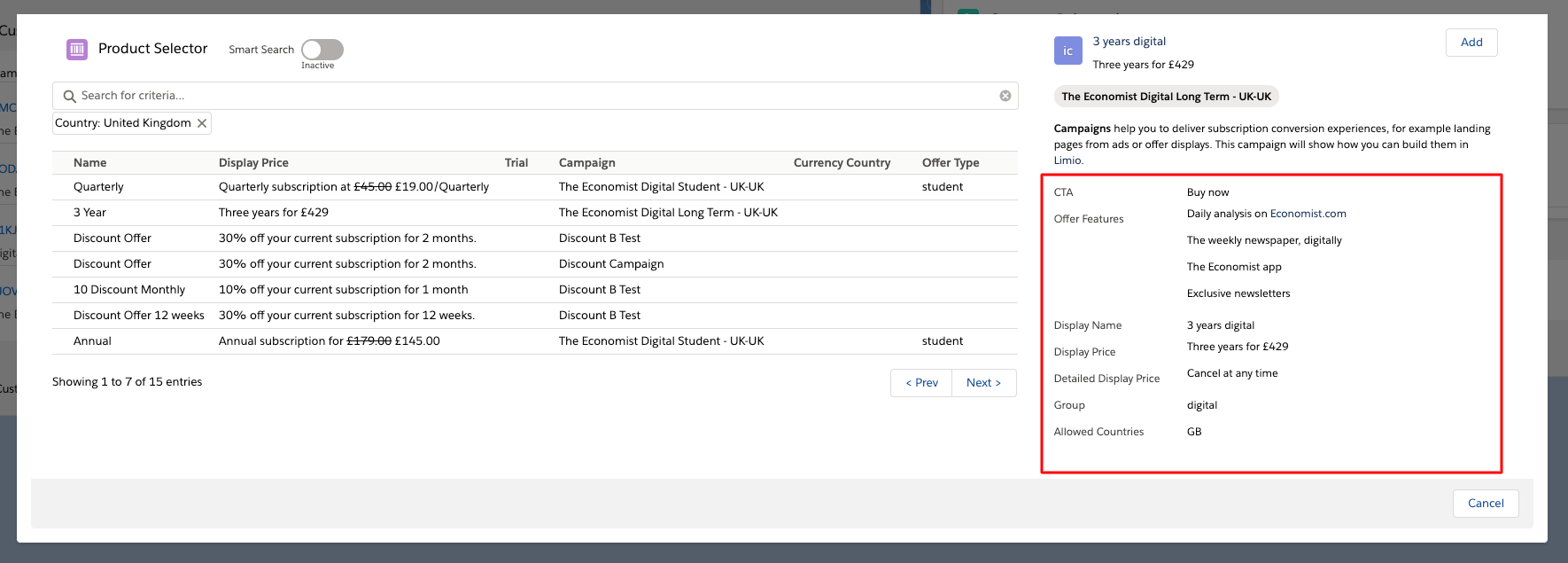Viewport: 1568px width, 563px height.
Task: Select the Annual row
Action: 534,341
